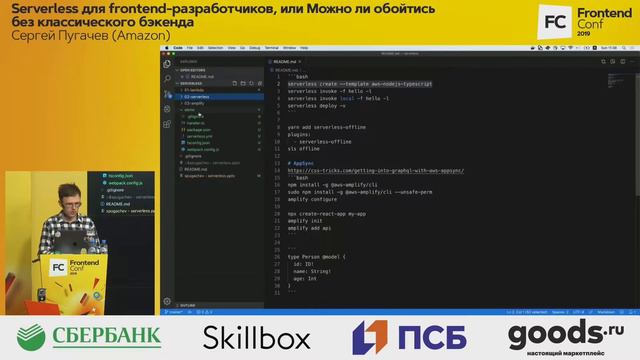
Task: Close README.md under Open Editors
Action: click(x=182, y=77)
